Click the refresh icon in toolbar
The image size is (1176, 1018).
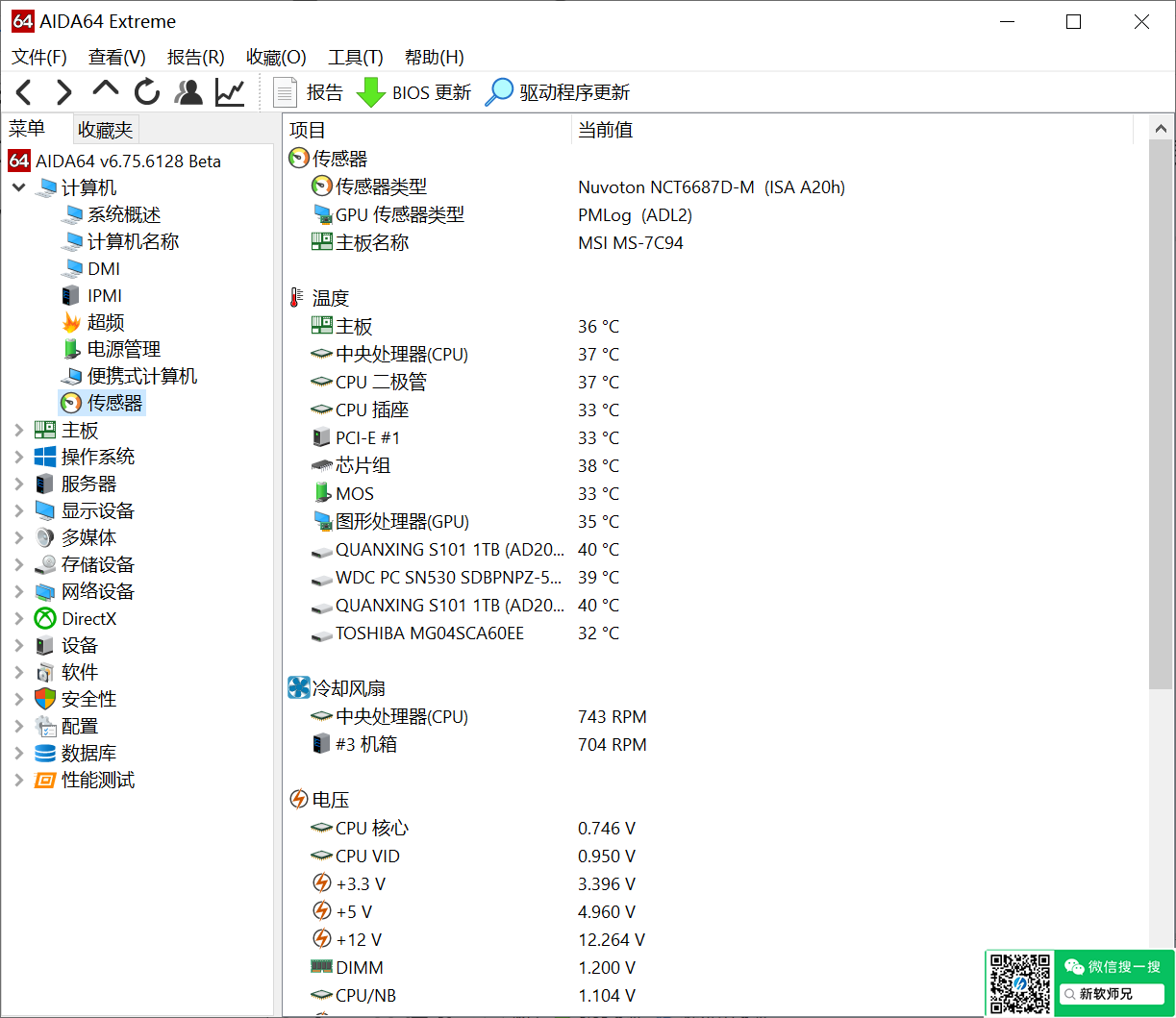147,92
